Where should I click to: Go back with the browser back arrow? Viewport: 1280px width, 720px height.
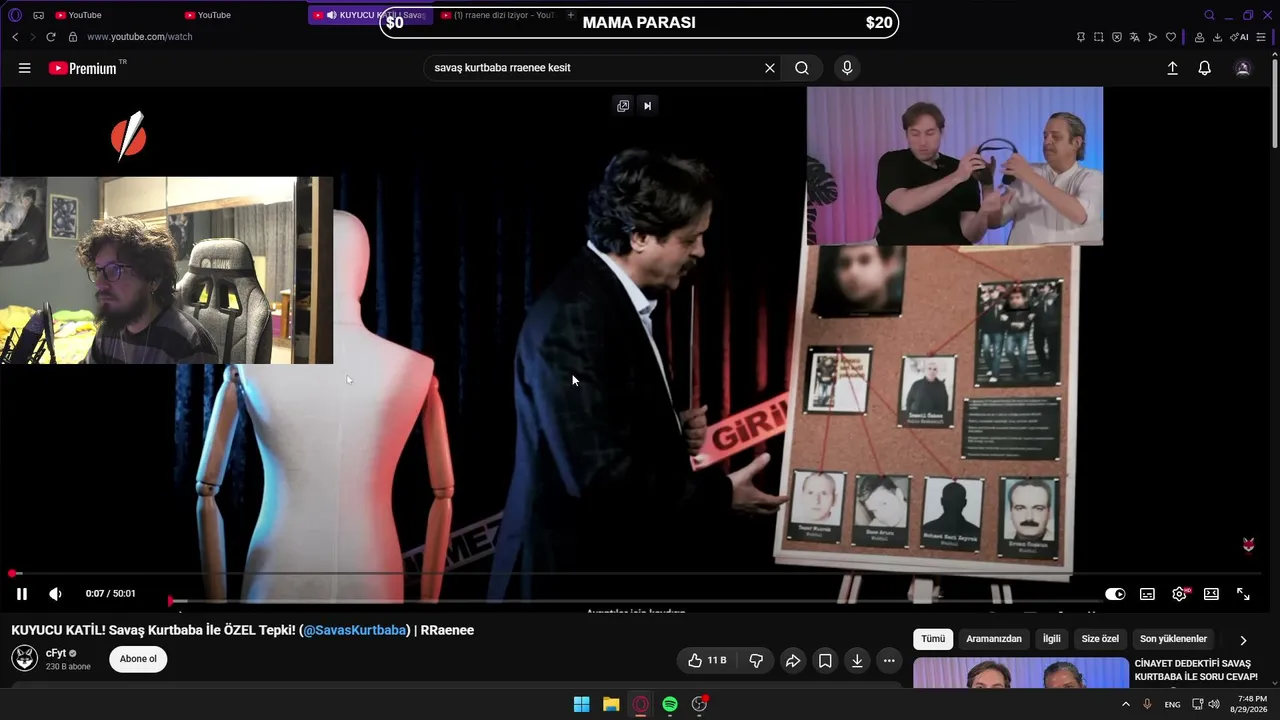[x=15, y=37]
